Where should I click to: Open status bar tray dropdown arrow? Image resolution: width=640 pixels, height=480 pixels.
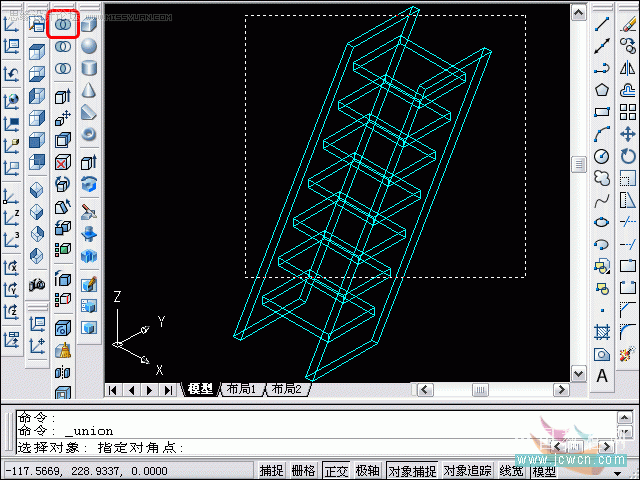coord(618,473)
